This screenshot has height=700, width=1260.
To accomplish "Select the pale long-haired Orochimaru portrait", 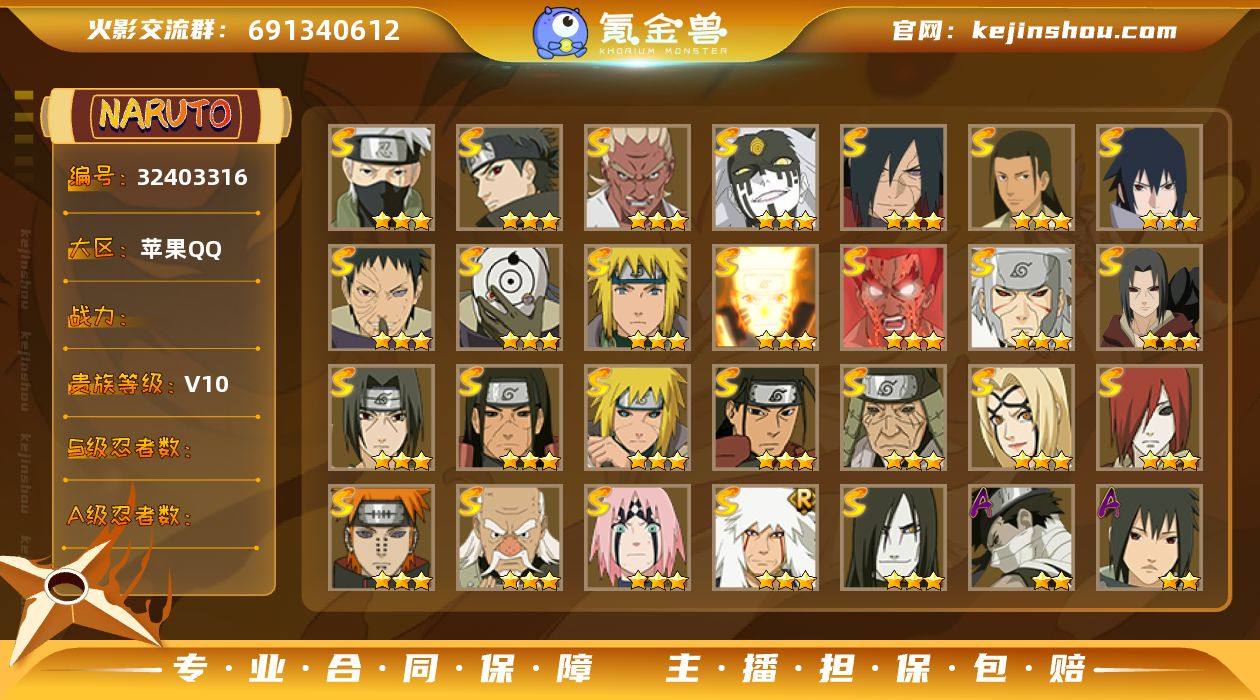I will pyautogui.click(x=893, y=537).
